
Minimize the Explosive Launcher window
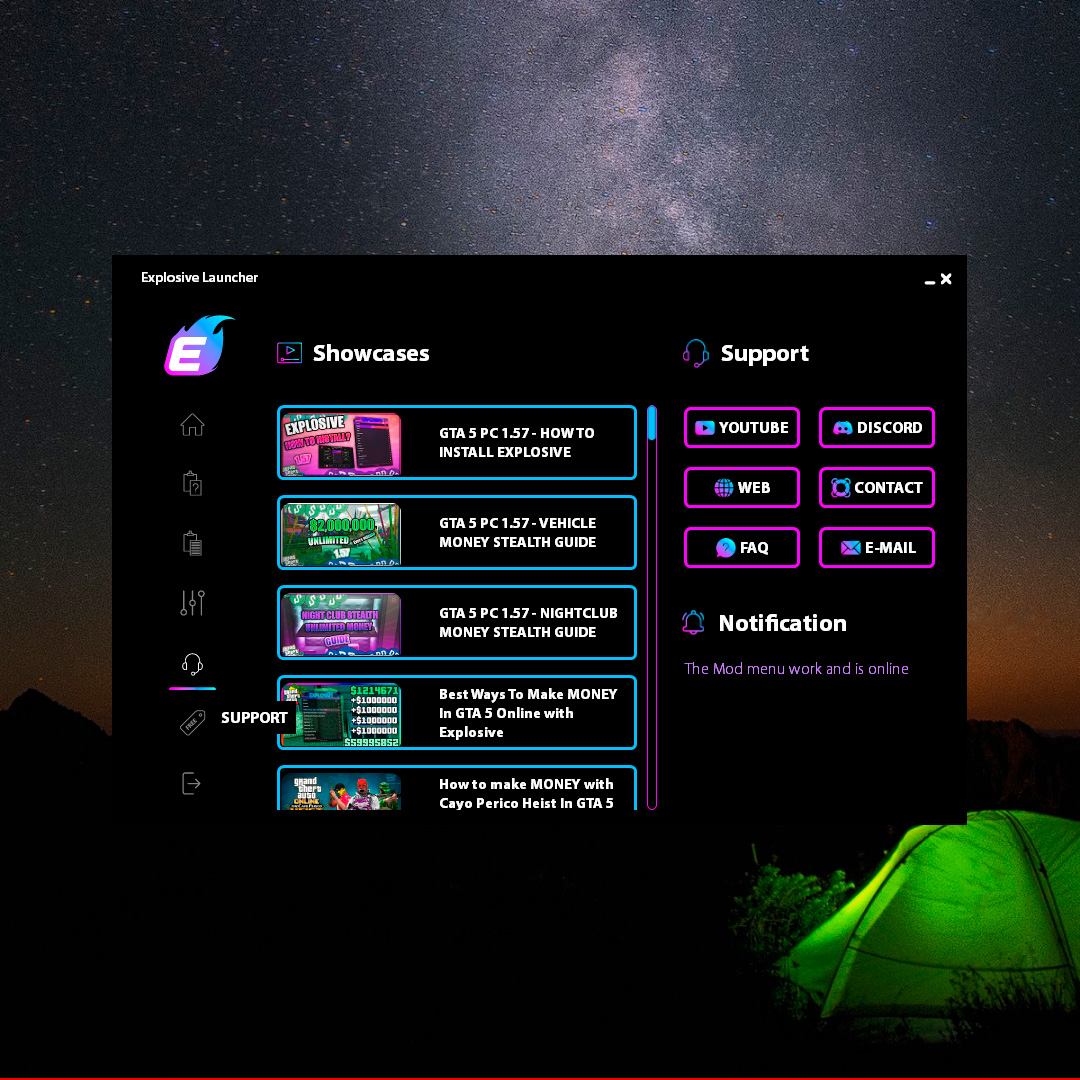[929, 281]
